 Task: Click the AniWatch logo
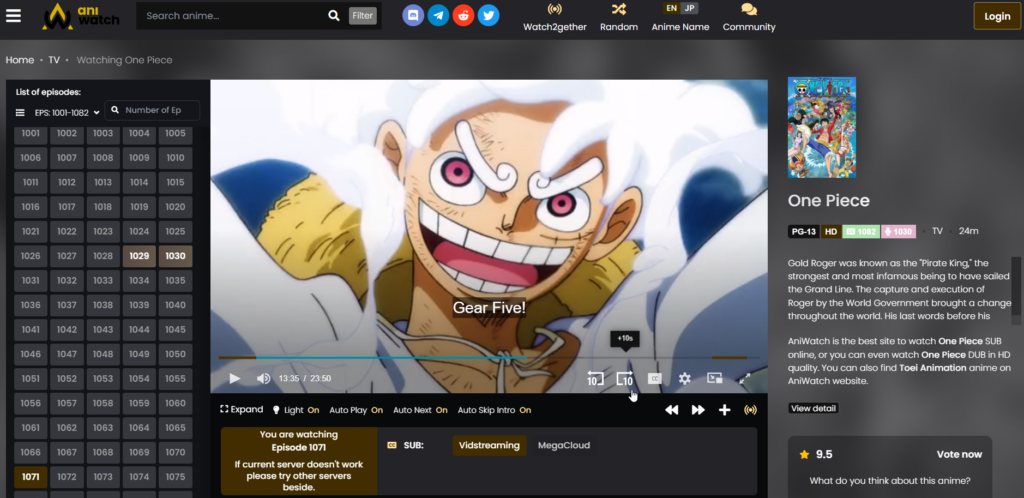(x=81, y=16)
